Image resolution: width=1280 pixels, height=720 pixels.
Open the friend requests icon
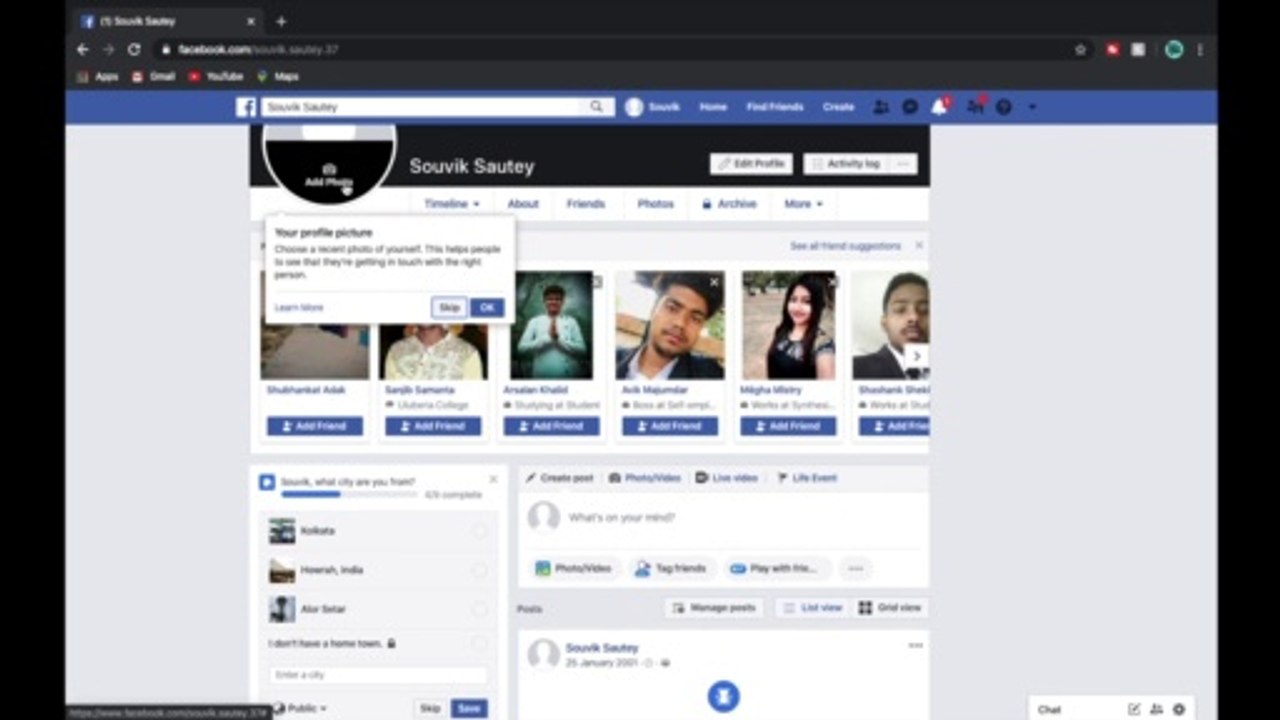881,107
